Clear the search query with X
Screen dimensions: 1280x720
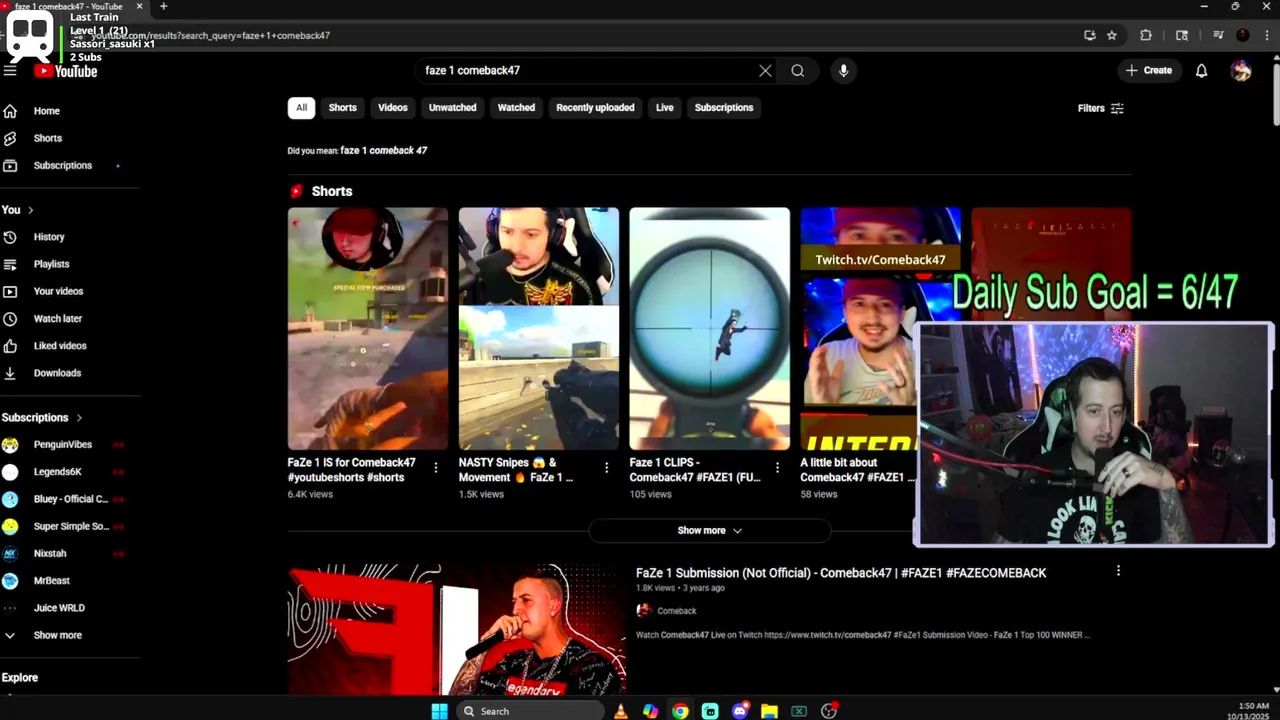coord(765,70)
